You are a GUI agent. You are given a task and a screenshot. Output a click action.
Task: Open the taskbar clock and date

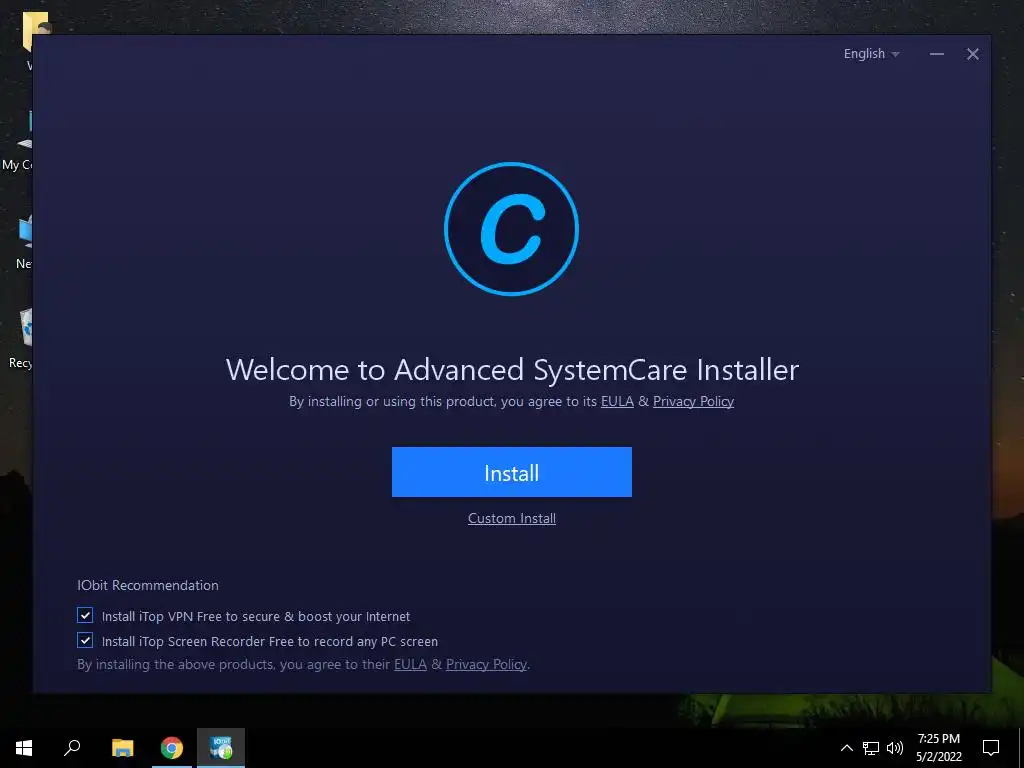pyautogui.click(x=938, y=748)
